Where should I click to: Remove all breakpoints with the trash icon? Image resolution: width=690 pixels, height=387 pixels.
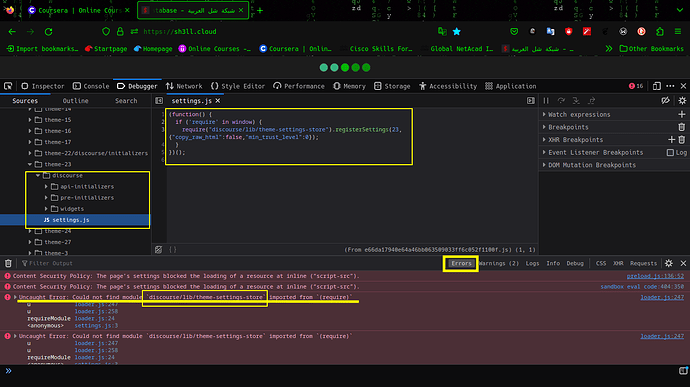coord(682,127)
